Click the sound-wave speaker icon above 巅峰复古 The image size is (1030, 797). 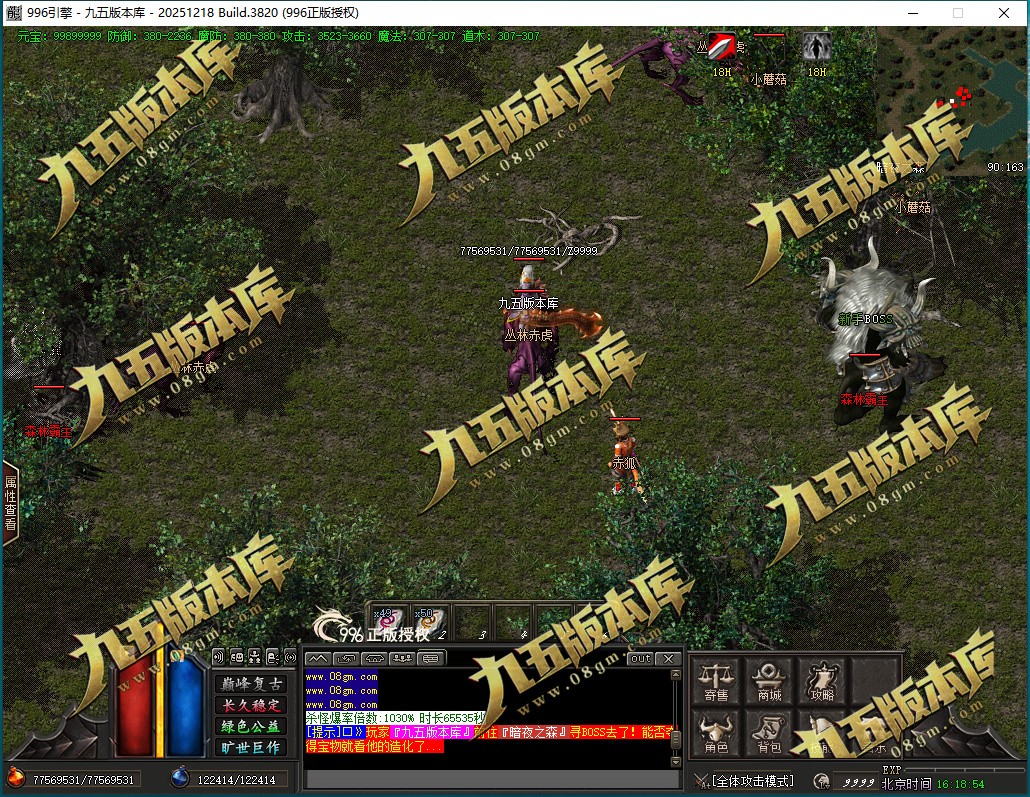coord(219,656)
